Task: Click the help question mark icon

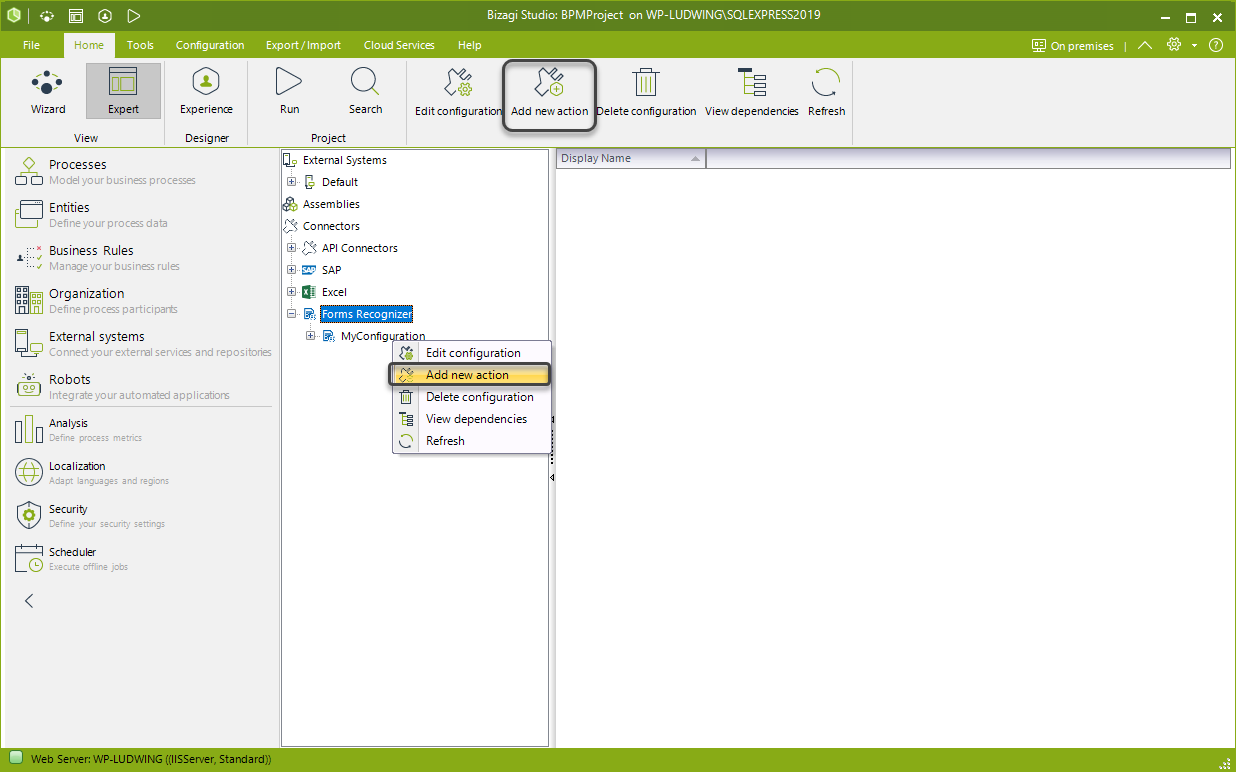Action: (x=1216, y=45)
